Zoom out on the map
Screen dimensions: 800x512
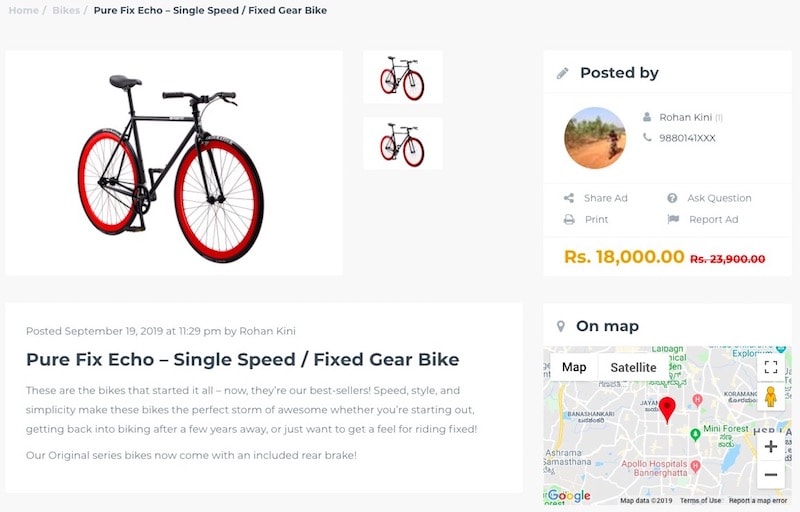771,475
